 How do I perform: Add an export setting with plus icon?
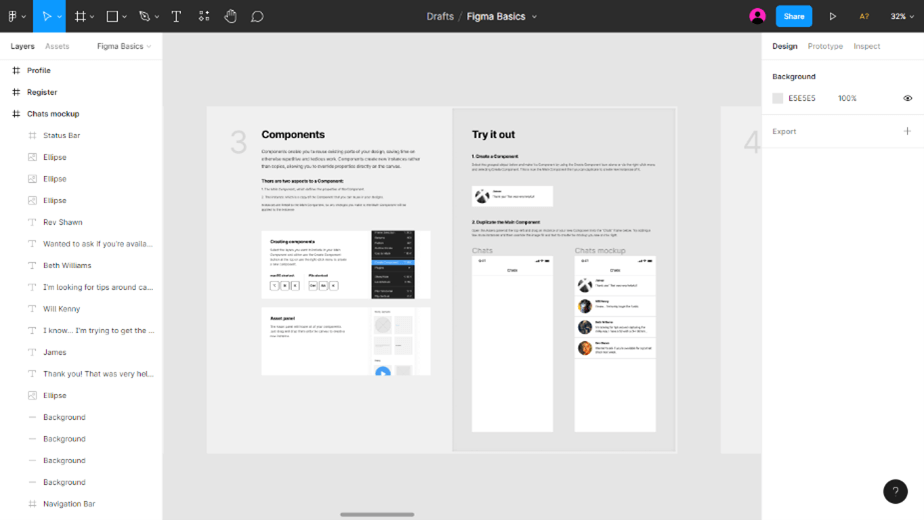[908, 131]
